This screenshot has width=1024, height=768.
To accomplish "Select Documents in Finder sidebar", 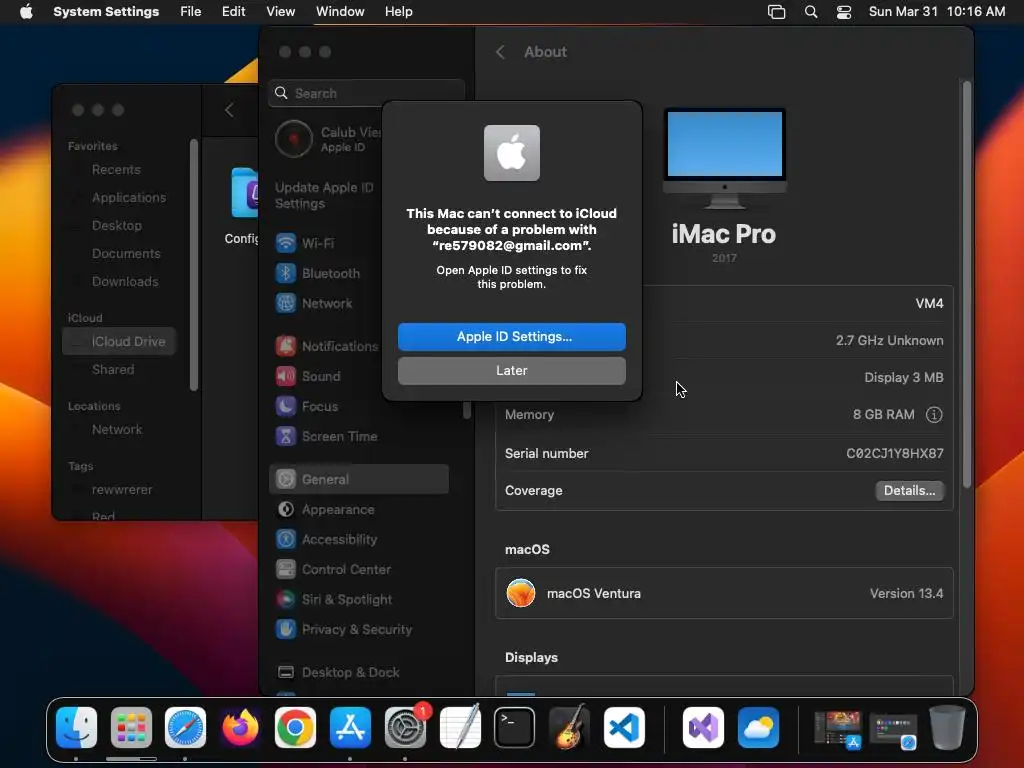I will pyautogui.click(x=126, y=254).
